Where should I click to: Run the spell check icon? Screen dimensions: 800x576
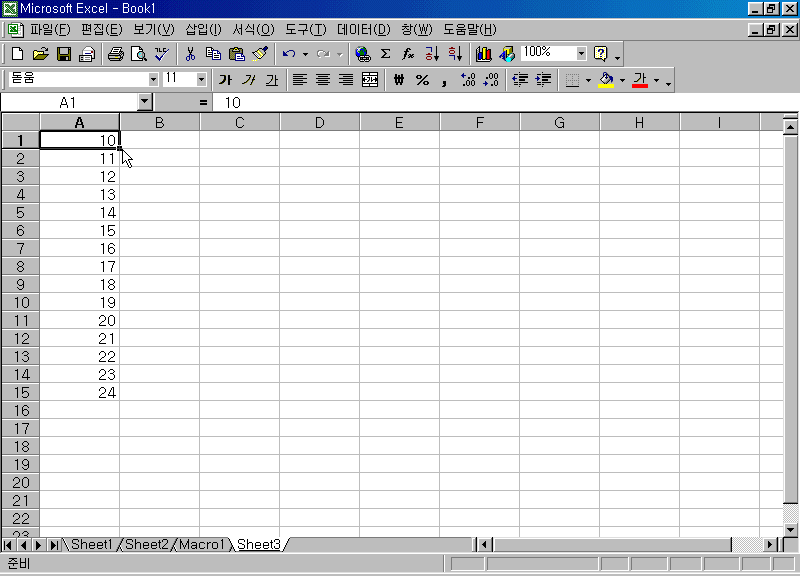(x=162, y=54)
